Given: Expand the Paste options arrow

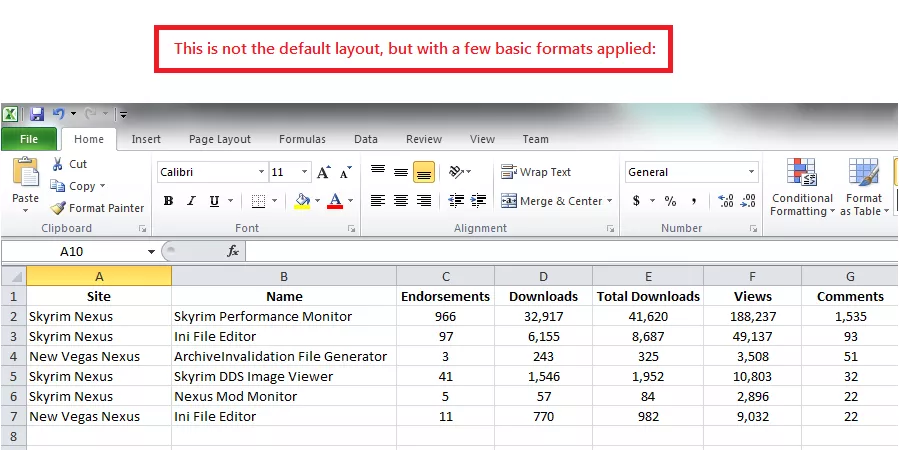Looking at the screenshot, I should pyautogui.click(x=26, y=211).
